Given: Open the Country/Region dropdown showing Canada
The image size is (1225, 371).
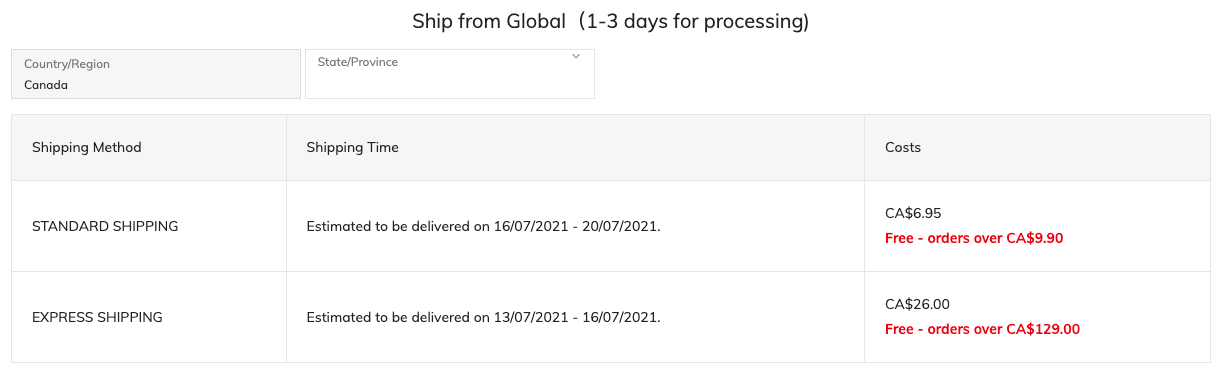Looking at the screenshot, I should (x=156, y=74).
